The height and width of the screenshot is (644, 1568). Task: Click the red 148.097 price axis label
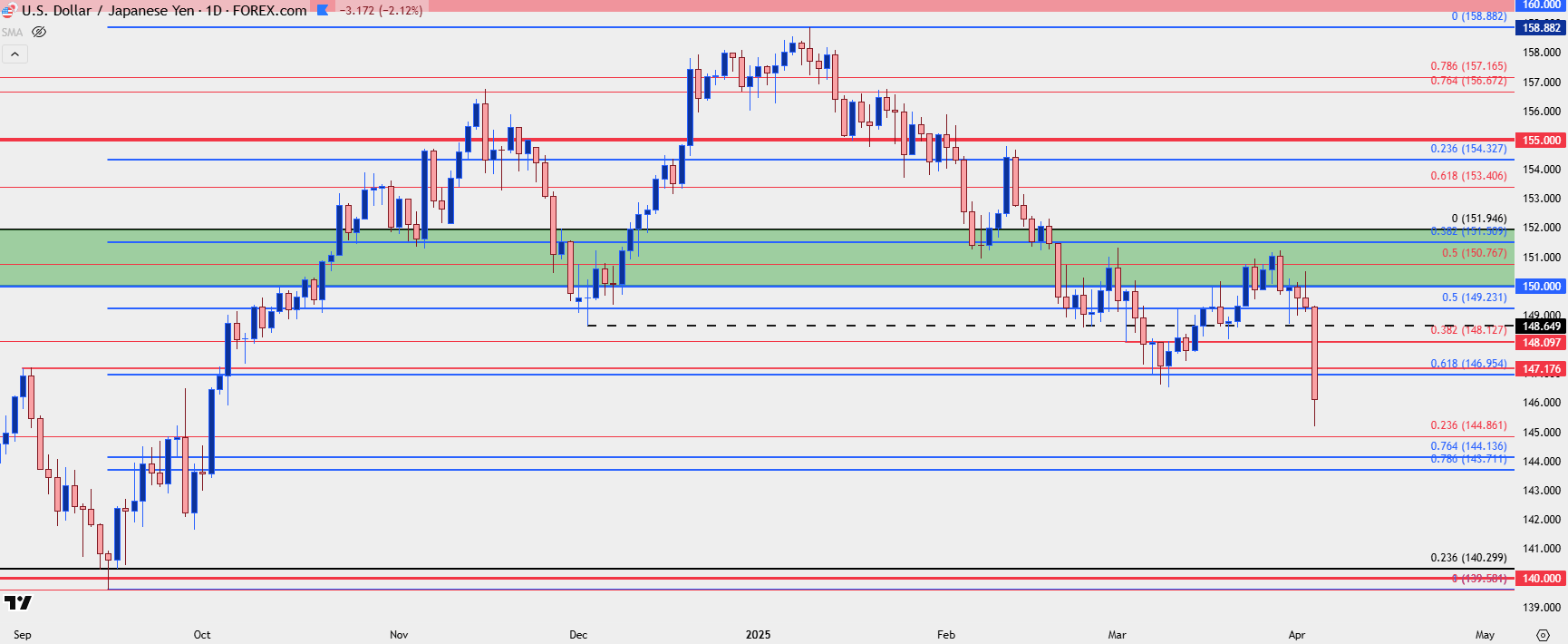(x=1541, y=343)
